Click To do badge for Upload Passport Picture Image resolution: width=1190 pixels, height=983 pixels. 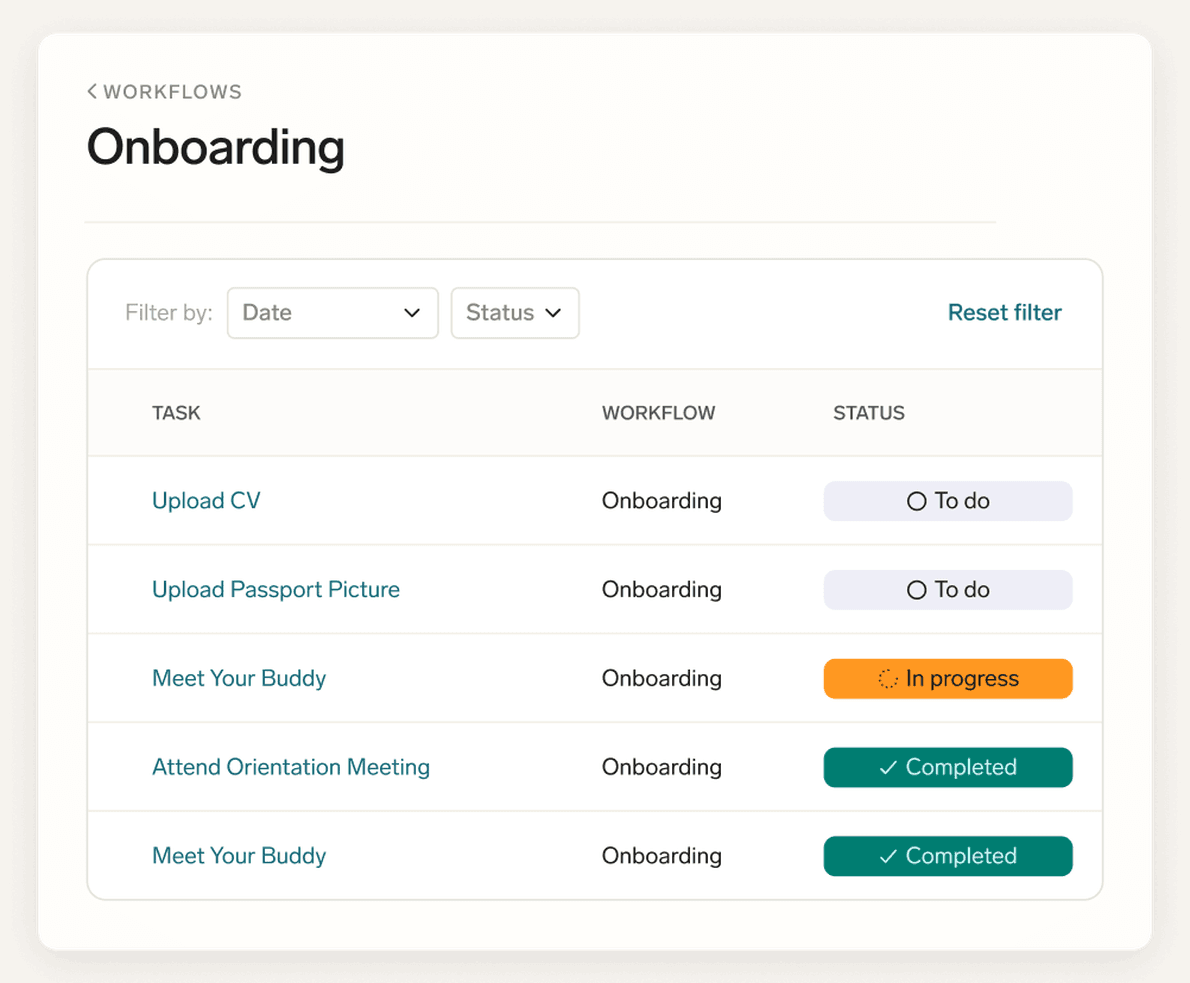pyautogui.click(x=948, y=590)
